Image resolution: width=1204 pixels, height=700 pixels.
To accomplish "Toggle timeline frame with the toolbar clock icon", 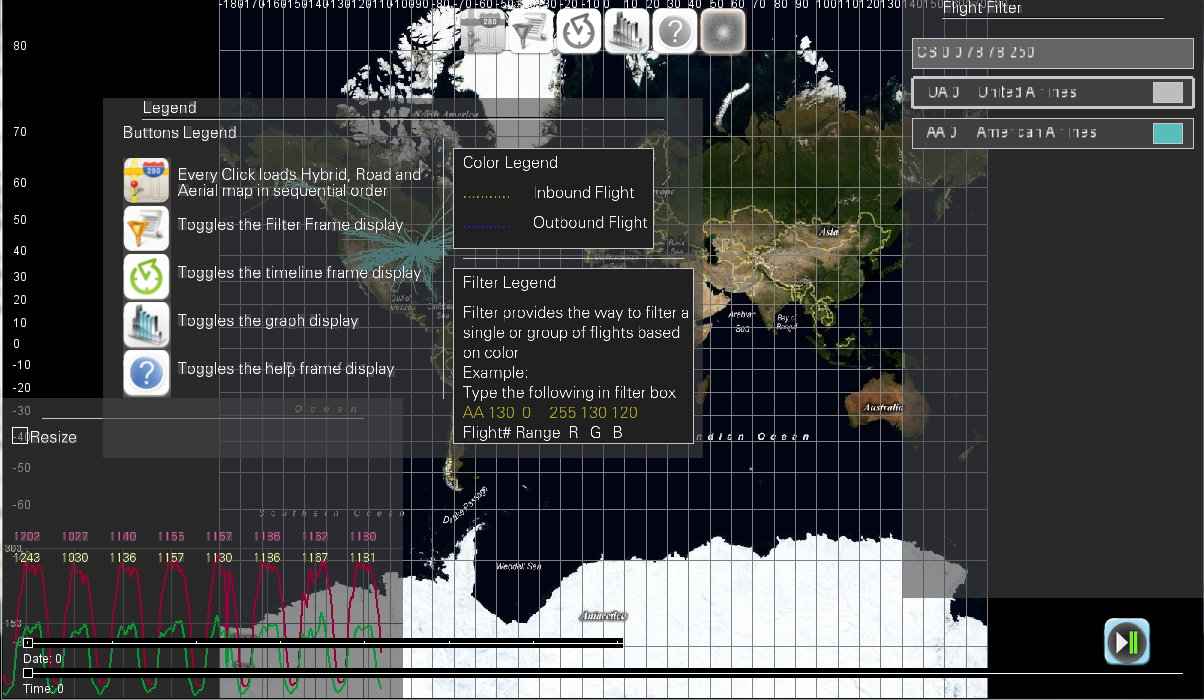I will (579, 31).
